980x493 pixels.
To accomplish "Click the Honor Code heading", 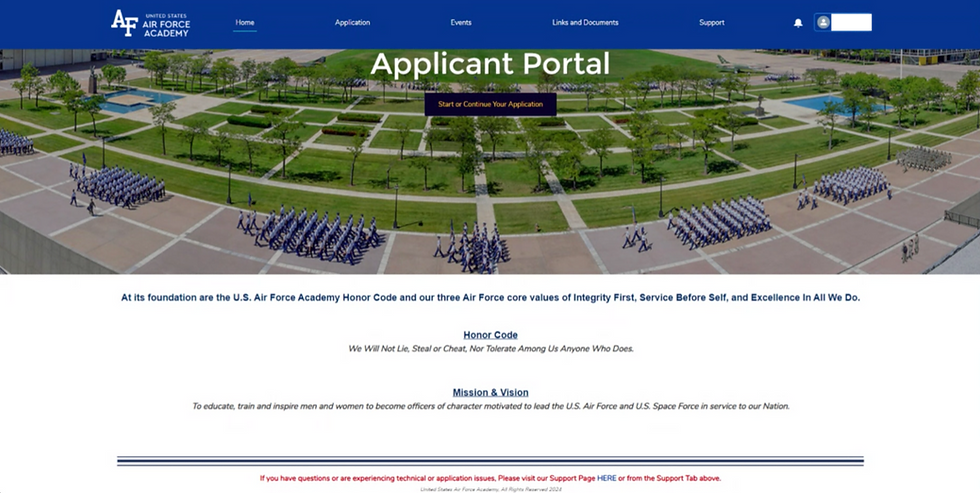I will (491, 335).
